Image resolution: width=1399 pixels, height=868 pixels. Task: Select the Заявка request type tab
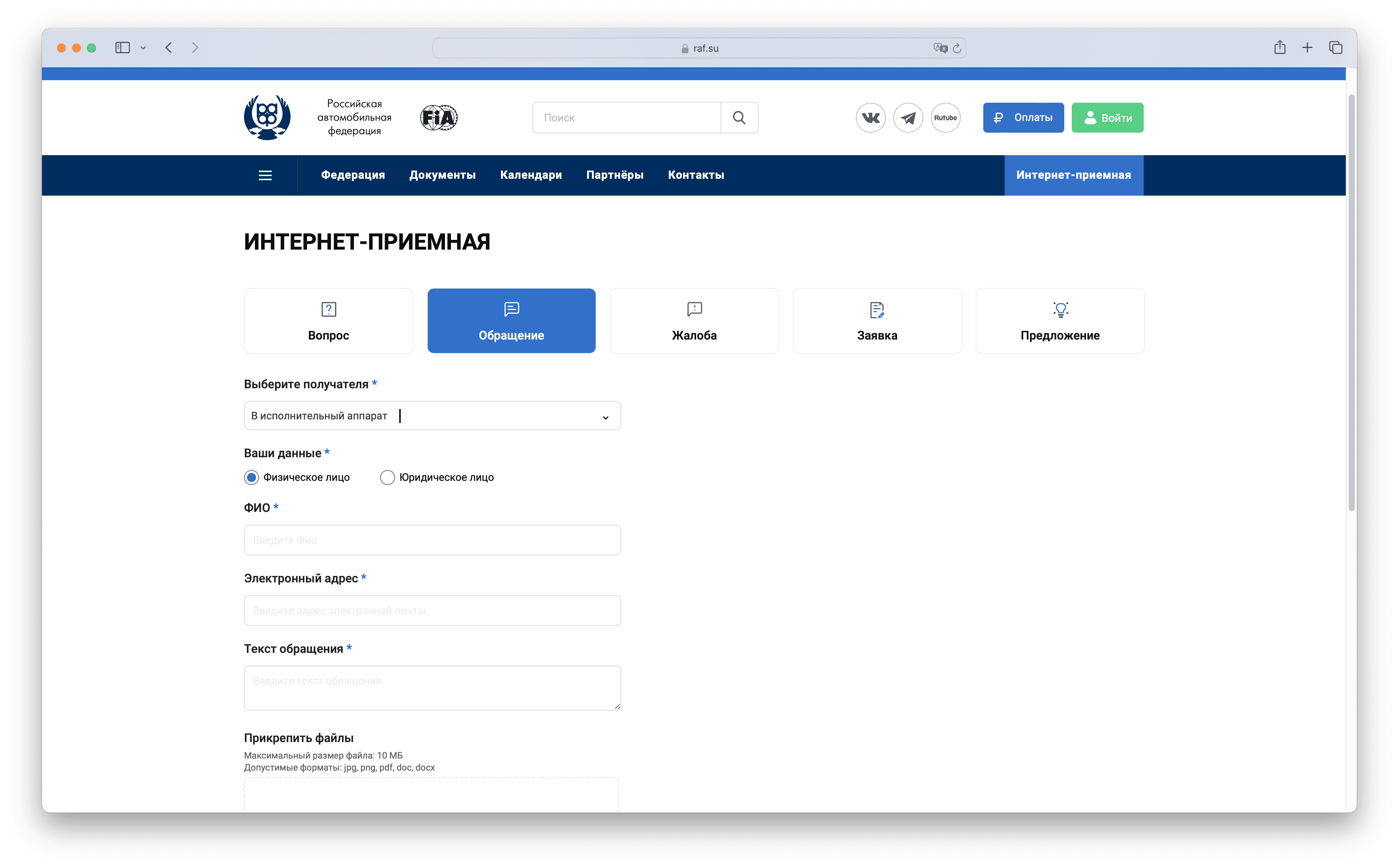click(x=876, y=321)
